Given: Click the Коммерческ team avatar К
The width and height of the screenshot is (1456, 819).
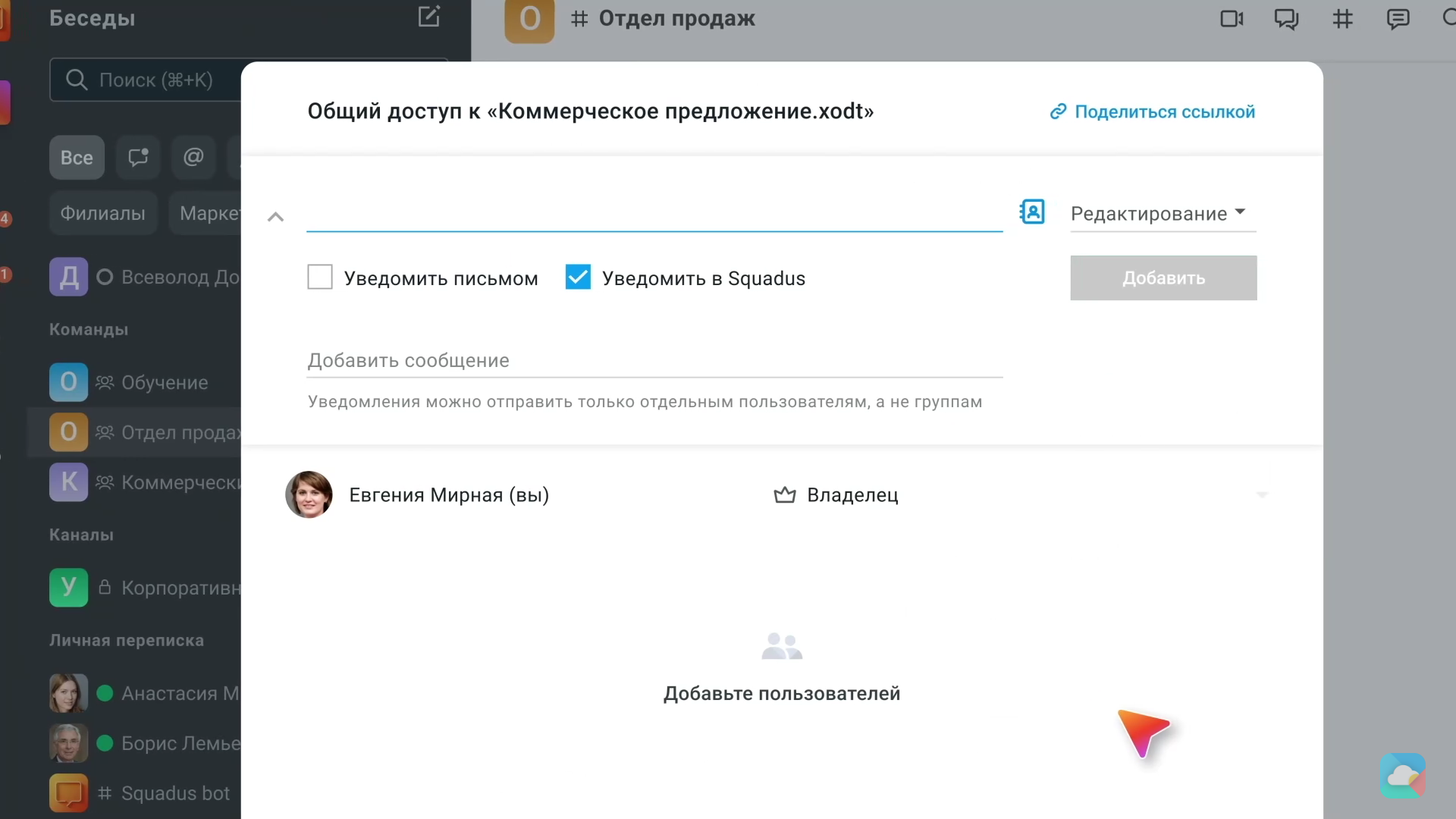Looking at the screenshot, I should pyautogui.click(x=68, y=482).
